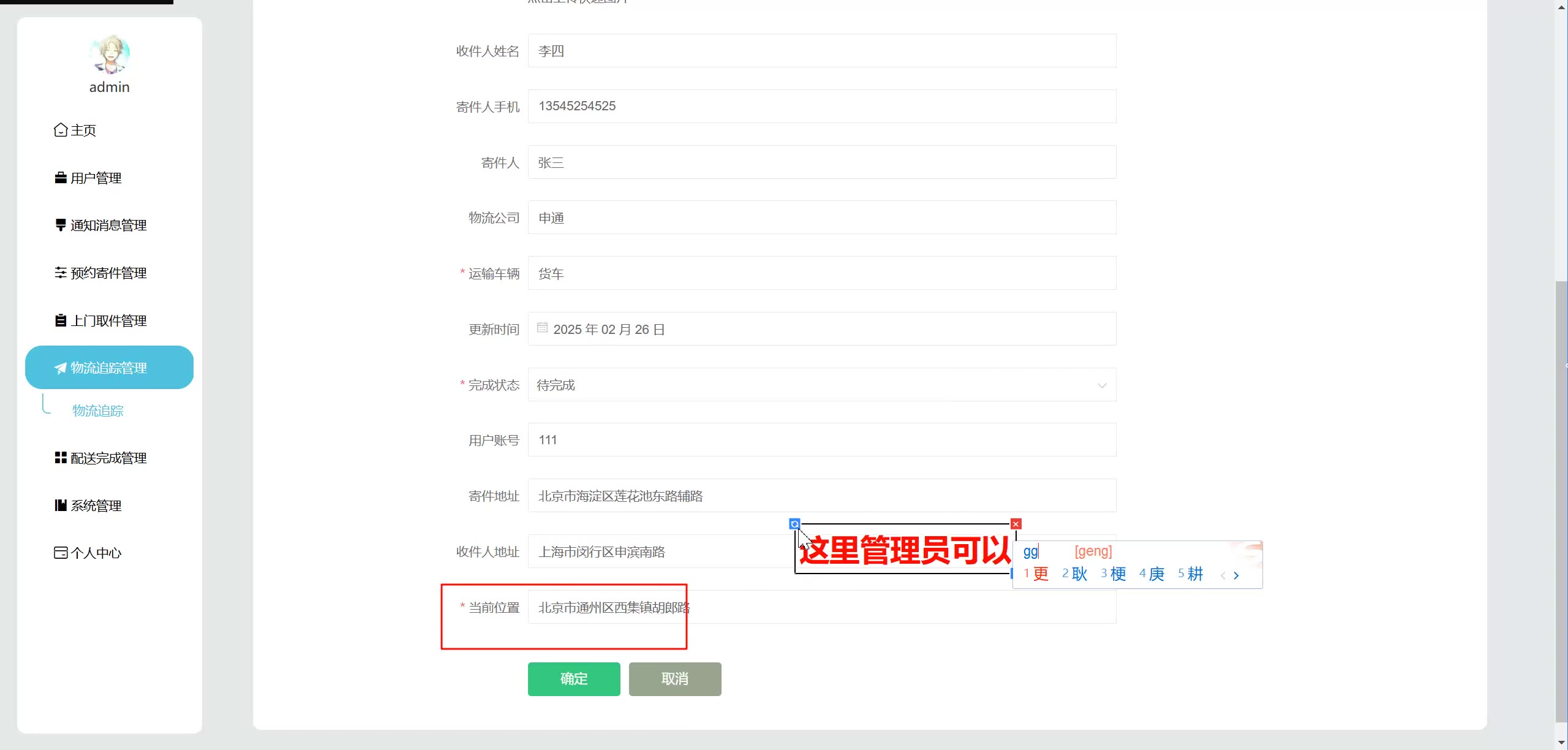Click the blue handle on annotation box

click(x=794, y=524)
